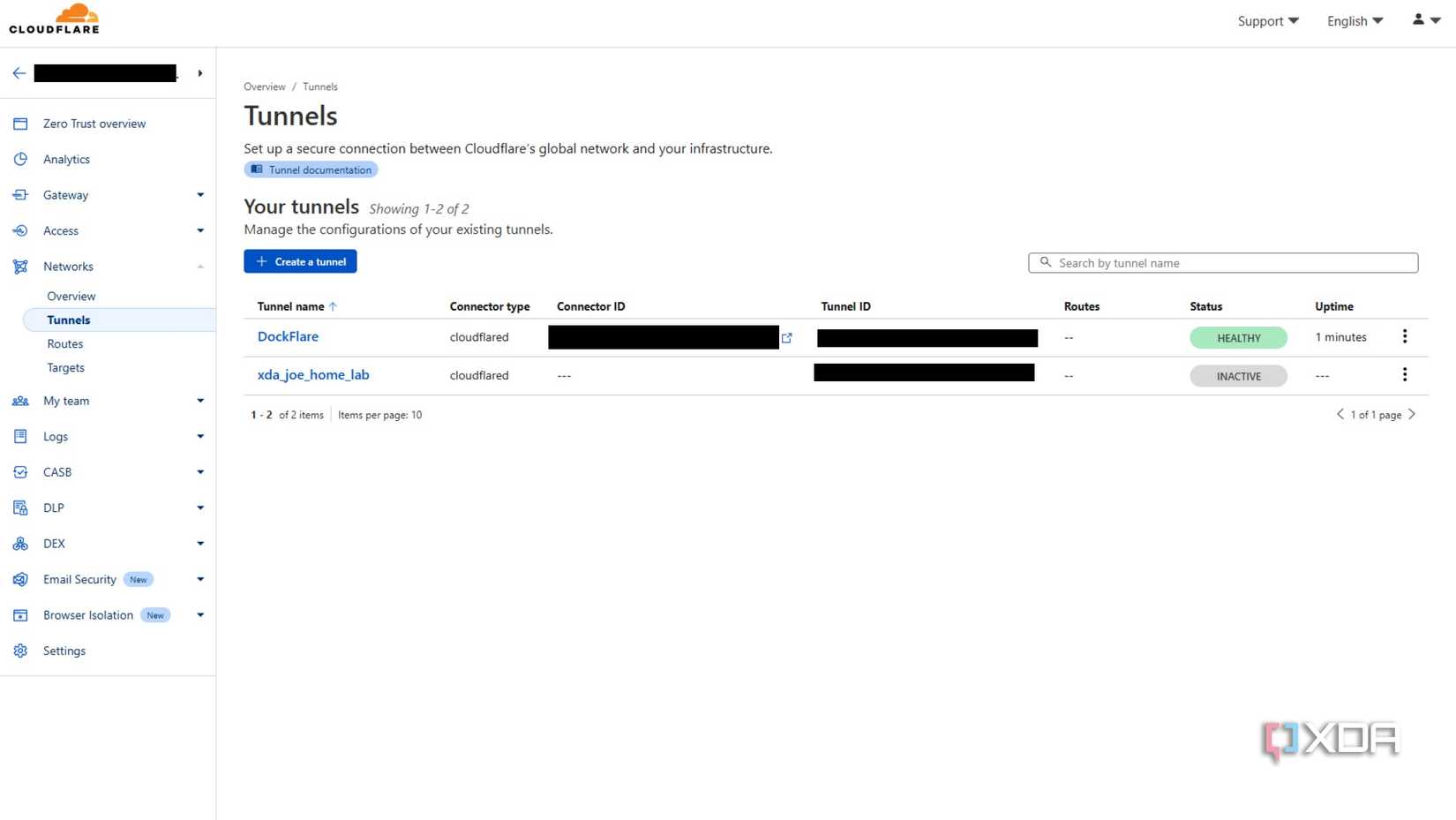The height and width of the screenshot is (820, 1456).
Task: Select the Networks icon
Action: pyautogui.click(x=20, y=267)
